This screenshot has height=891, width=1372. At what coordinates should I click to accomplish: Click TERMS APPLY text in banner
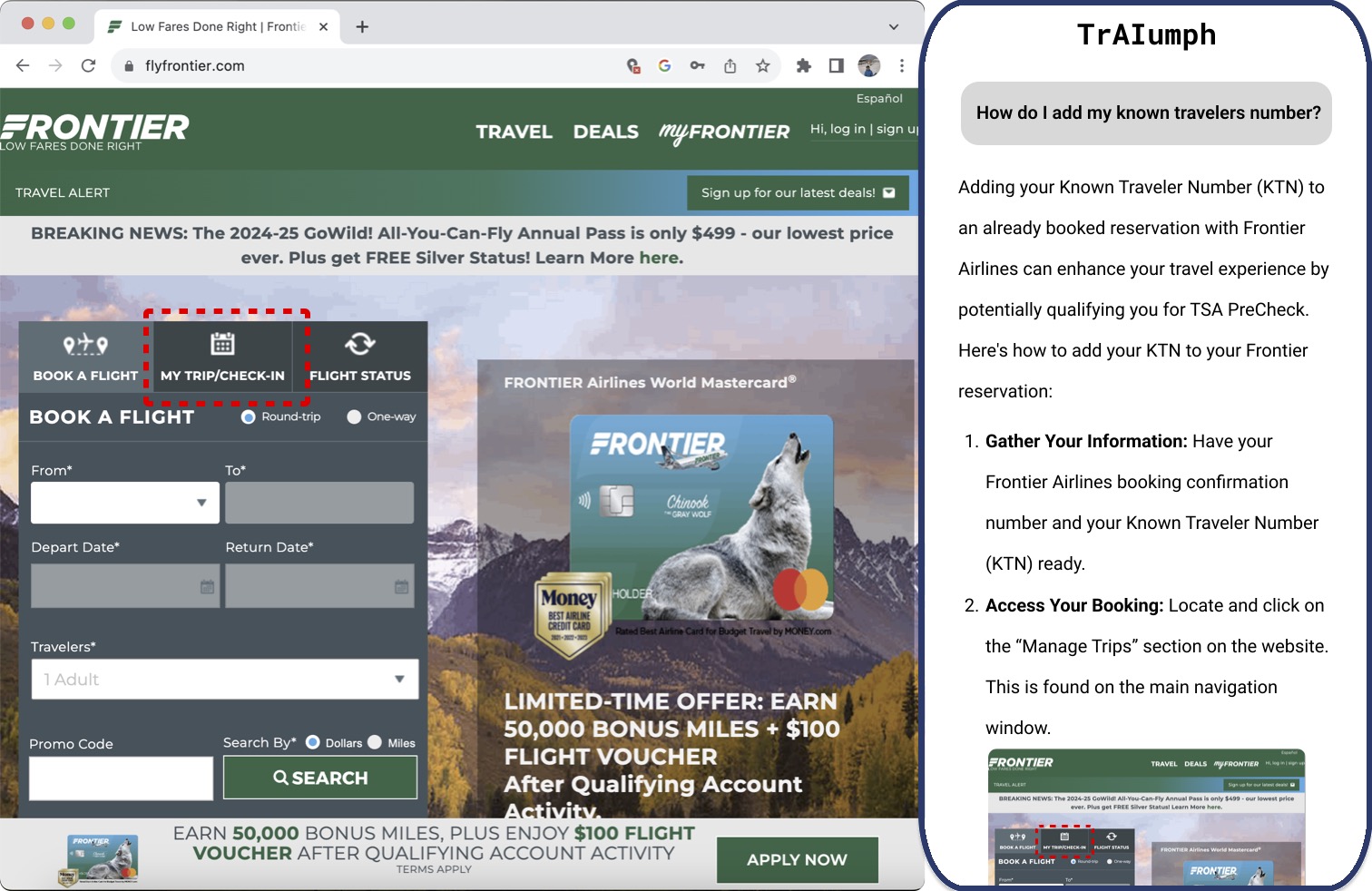tap(434, 869)
